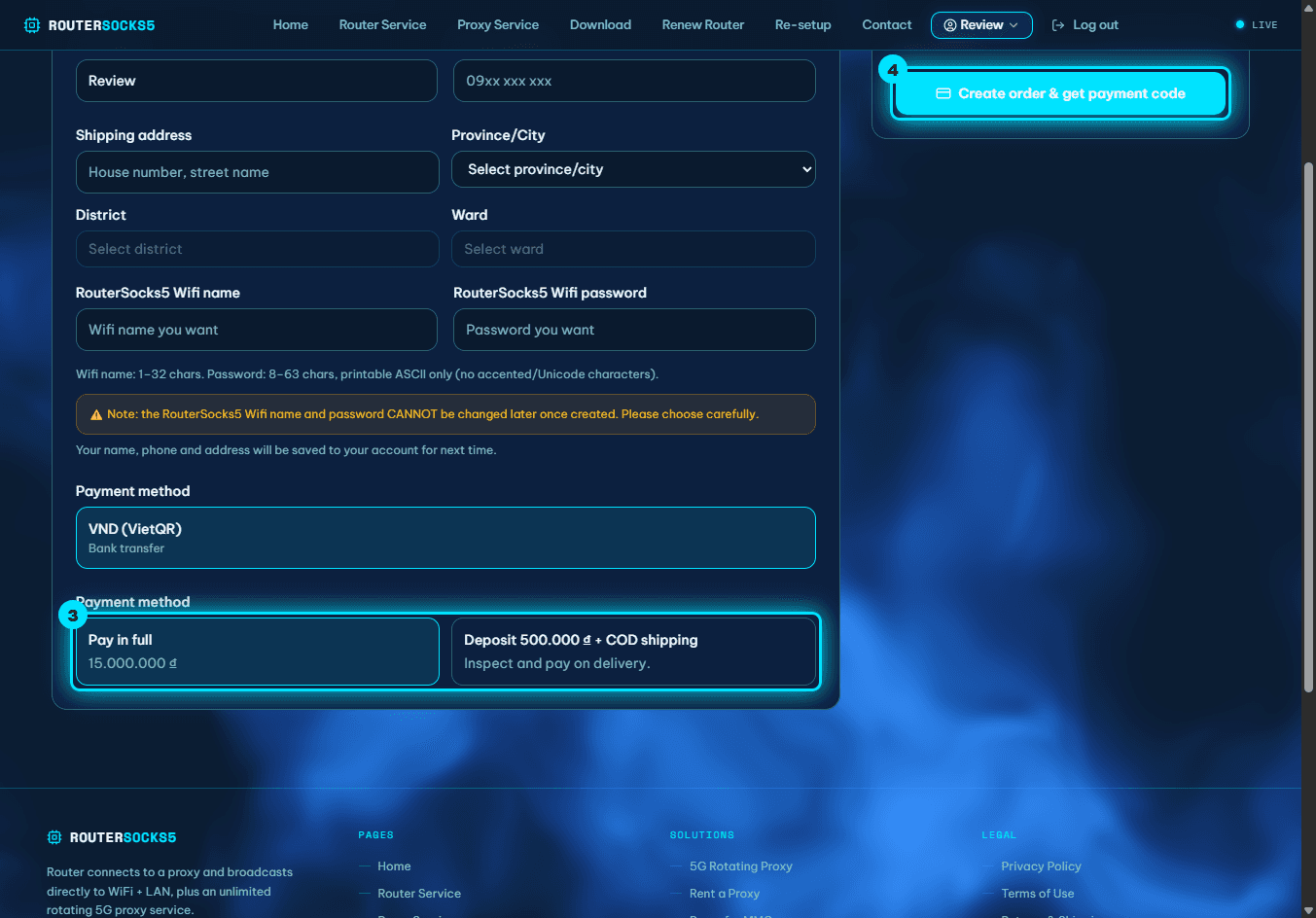The height and width of the screenshot is (918, 1316).
Task: Open the Select province/city dropdown
Action: pyautogui.click(x=633, y=169)
